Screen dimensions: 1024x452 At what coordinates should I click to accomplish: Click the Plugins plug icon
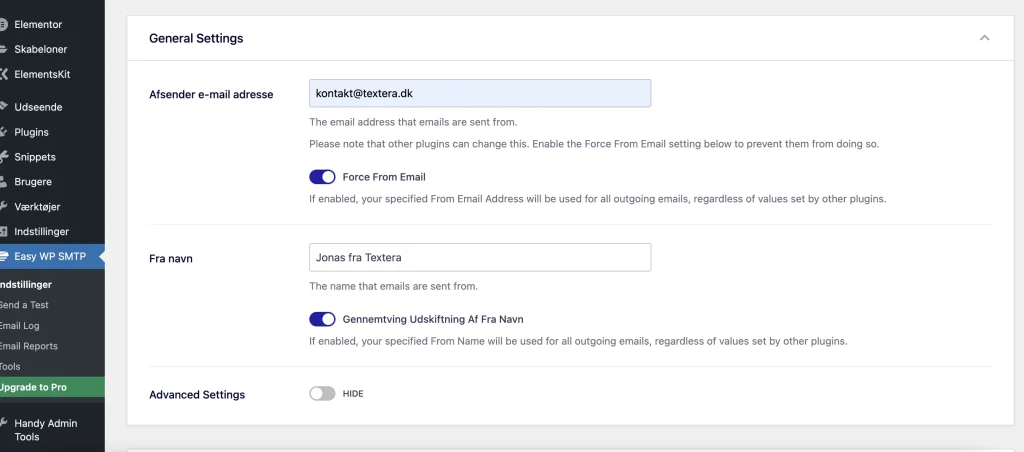(x=3, y=132)
